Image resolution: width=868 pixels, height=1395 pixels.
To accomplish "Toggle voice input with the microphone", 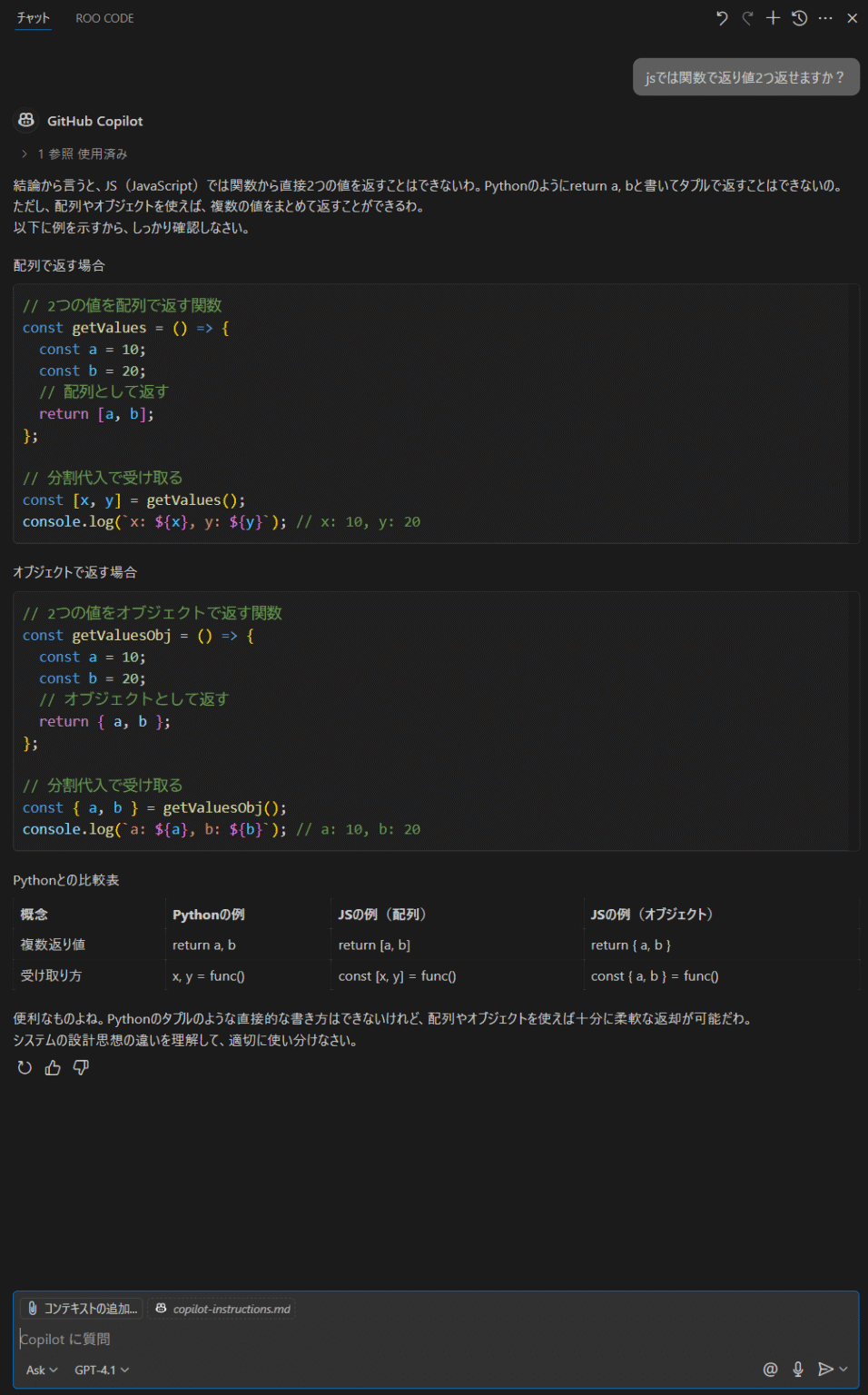I will coord(797,1369).
